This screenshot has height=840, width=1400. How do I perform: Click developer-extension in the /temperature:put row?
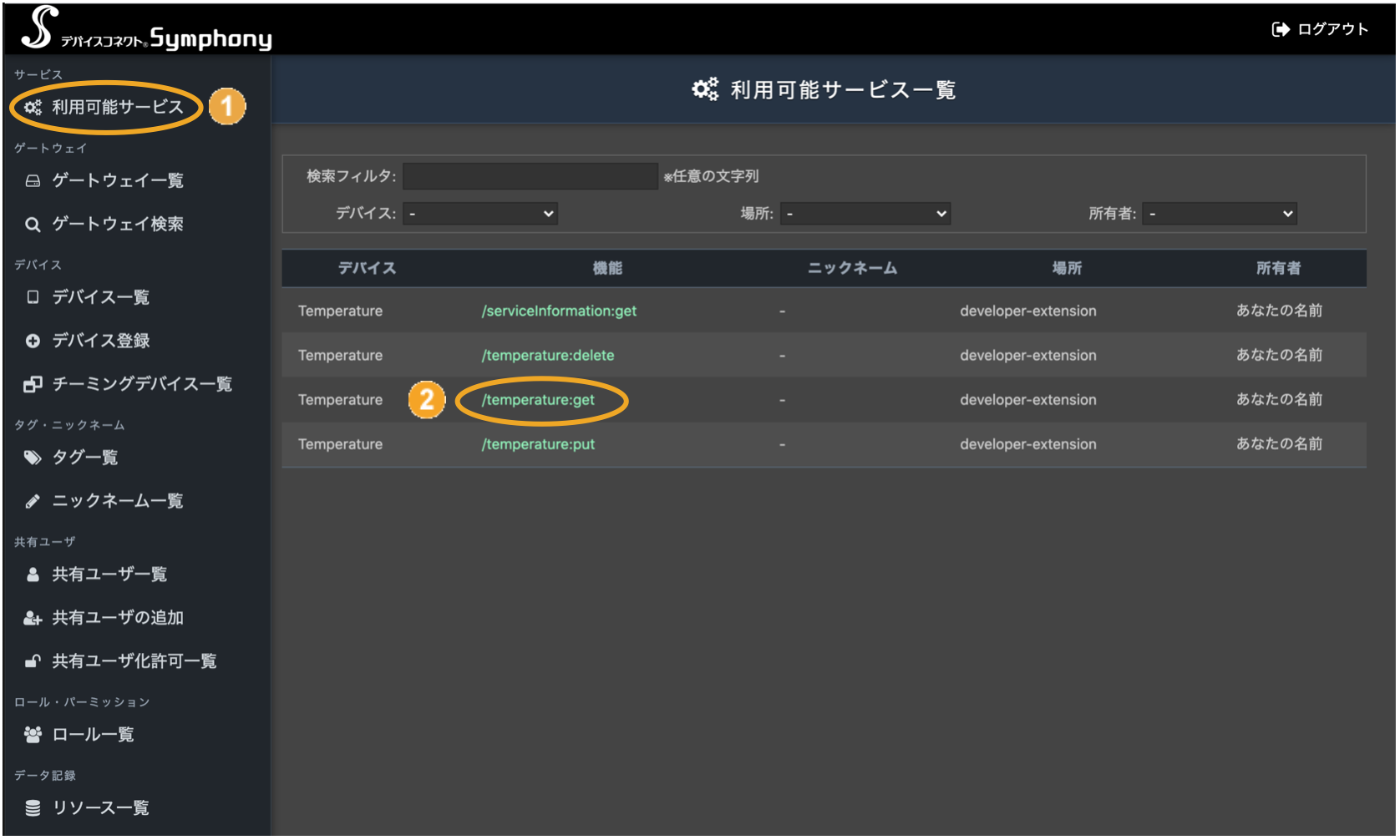click(1027, 444)
